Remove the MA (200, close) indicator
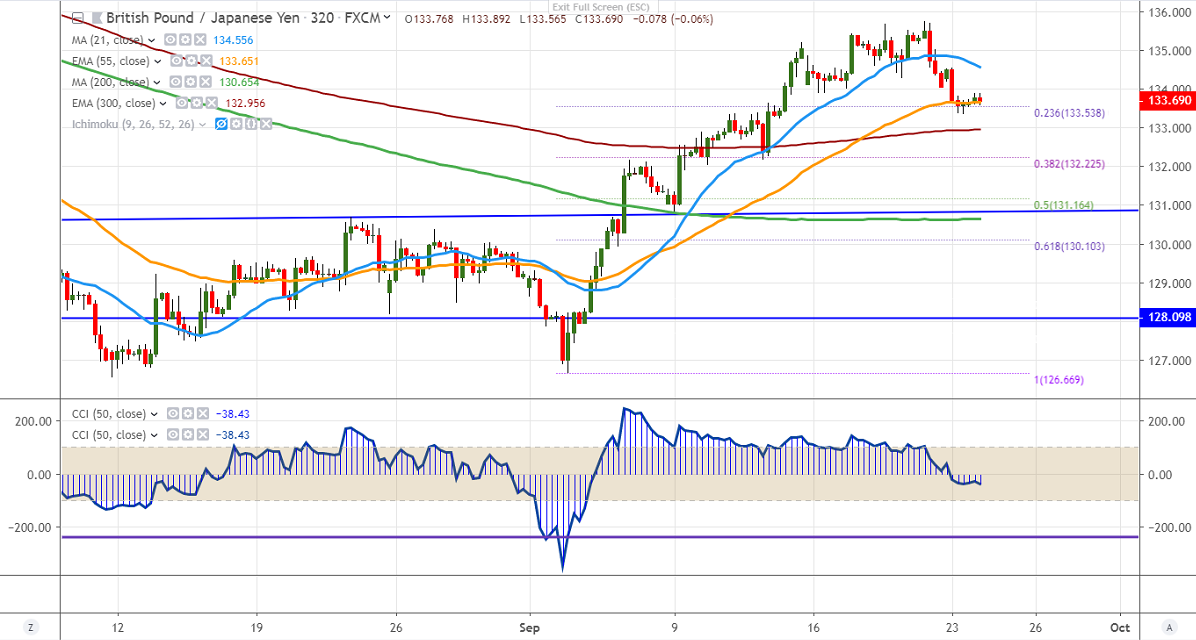The height and width of the screenshot is (640, 1196). (x=204, y=82)
